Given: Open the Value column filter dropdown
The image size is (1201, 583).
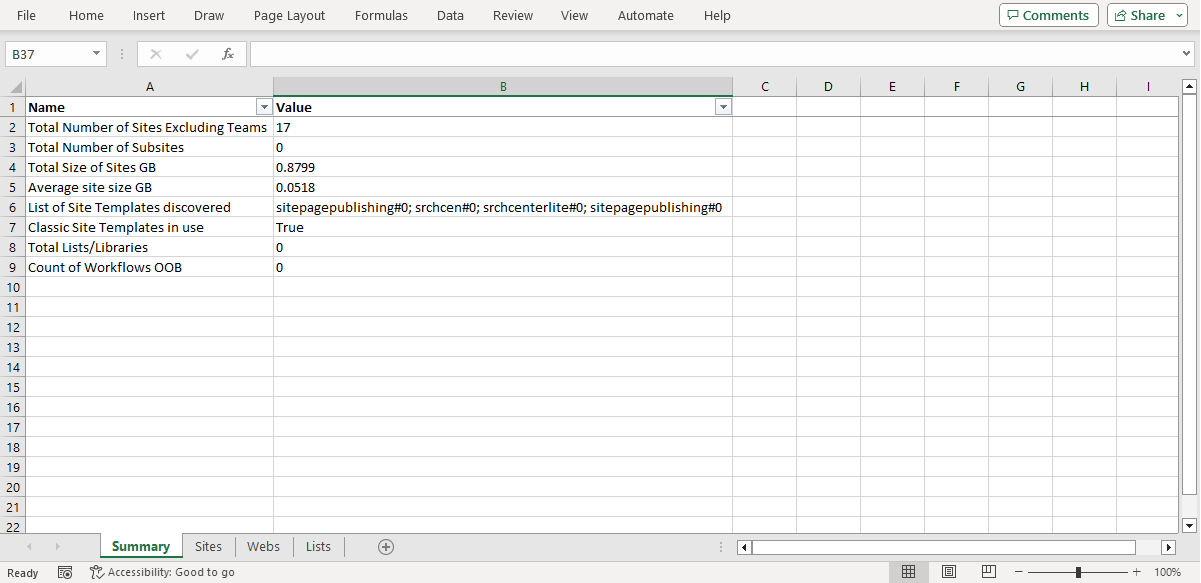Looking at the screenshot, I should pos(723,107).
